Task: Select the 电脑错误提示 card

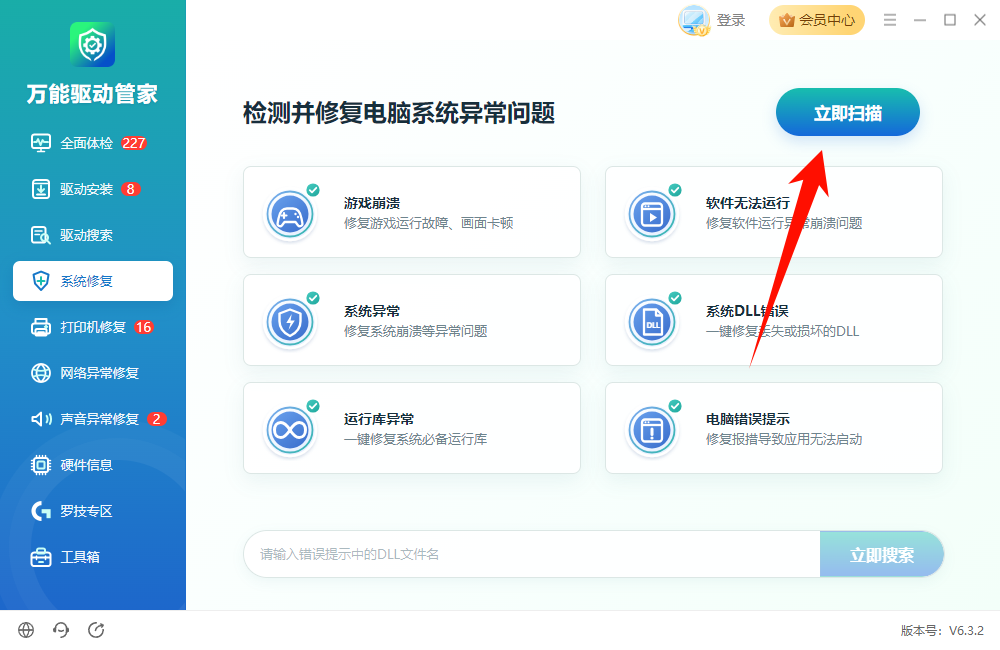Action: (774, 428)
